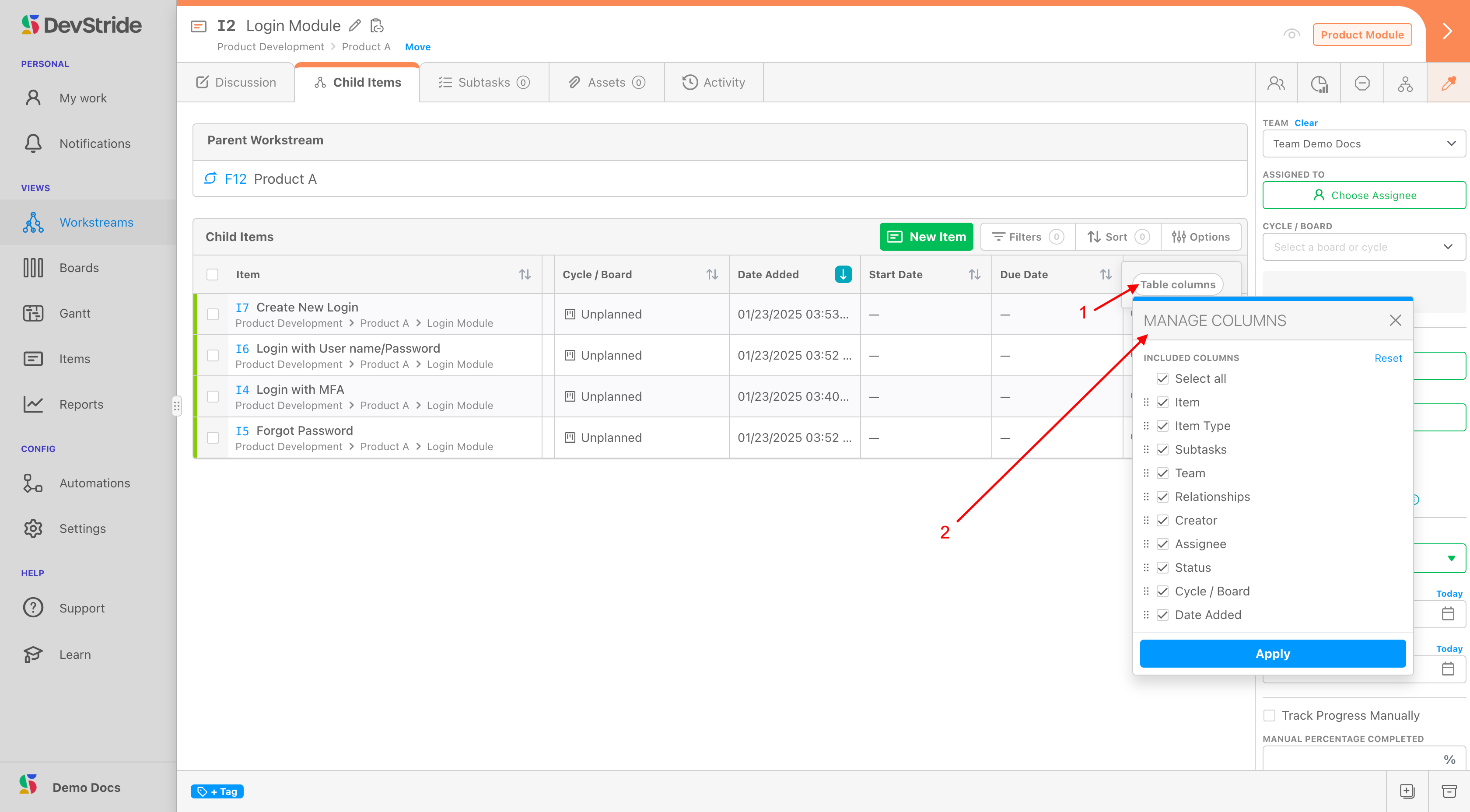Open the people panel icon on right
This screenshot has width=1470, height=812.
tap(1276, 83)
